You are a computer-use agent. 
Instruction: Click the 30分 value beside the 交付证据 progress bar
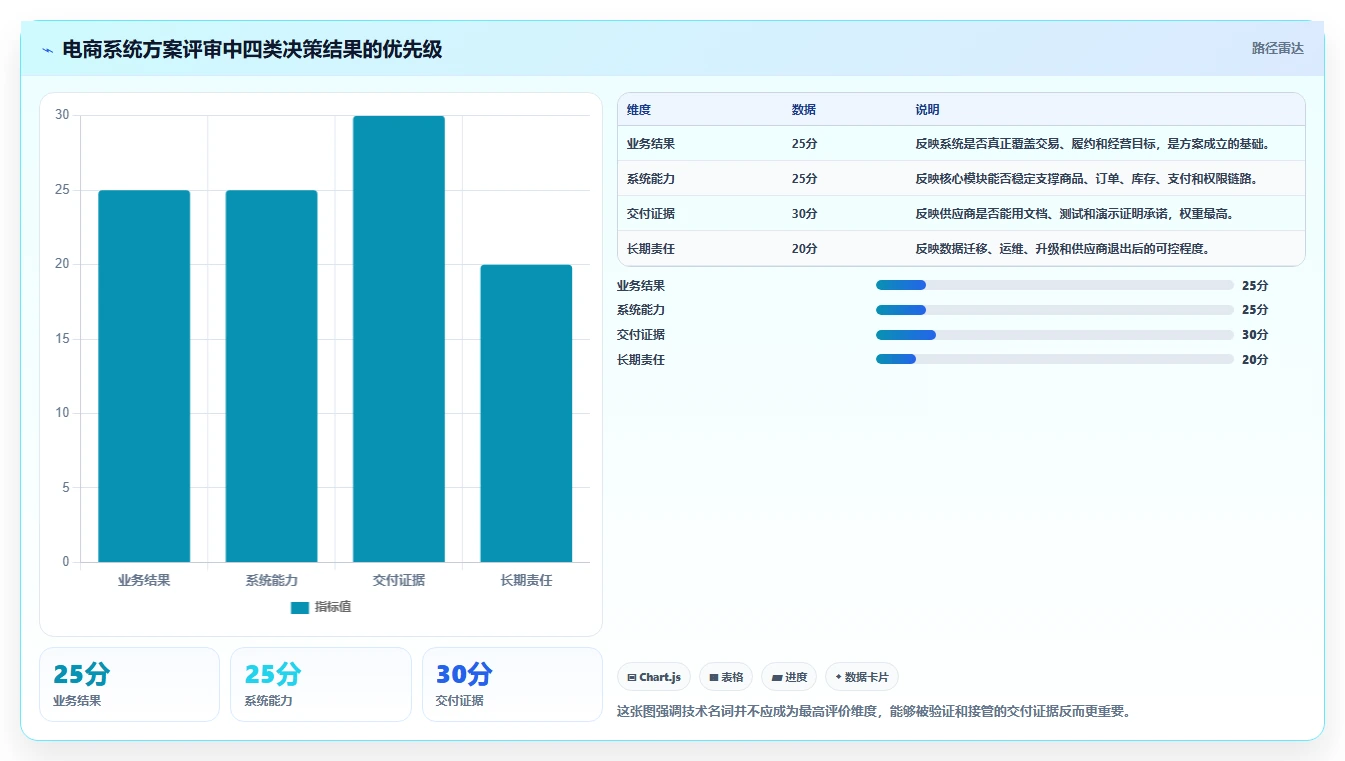pyautogui.click(x=1255, y=335)
